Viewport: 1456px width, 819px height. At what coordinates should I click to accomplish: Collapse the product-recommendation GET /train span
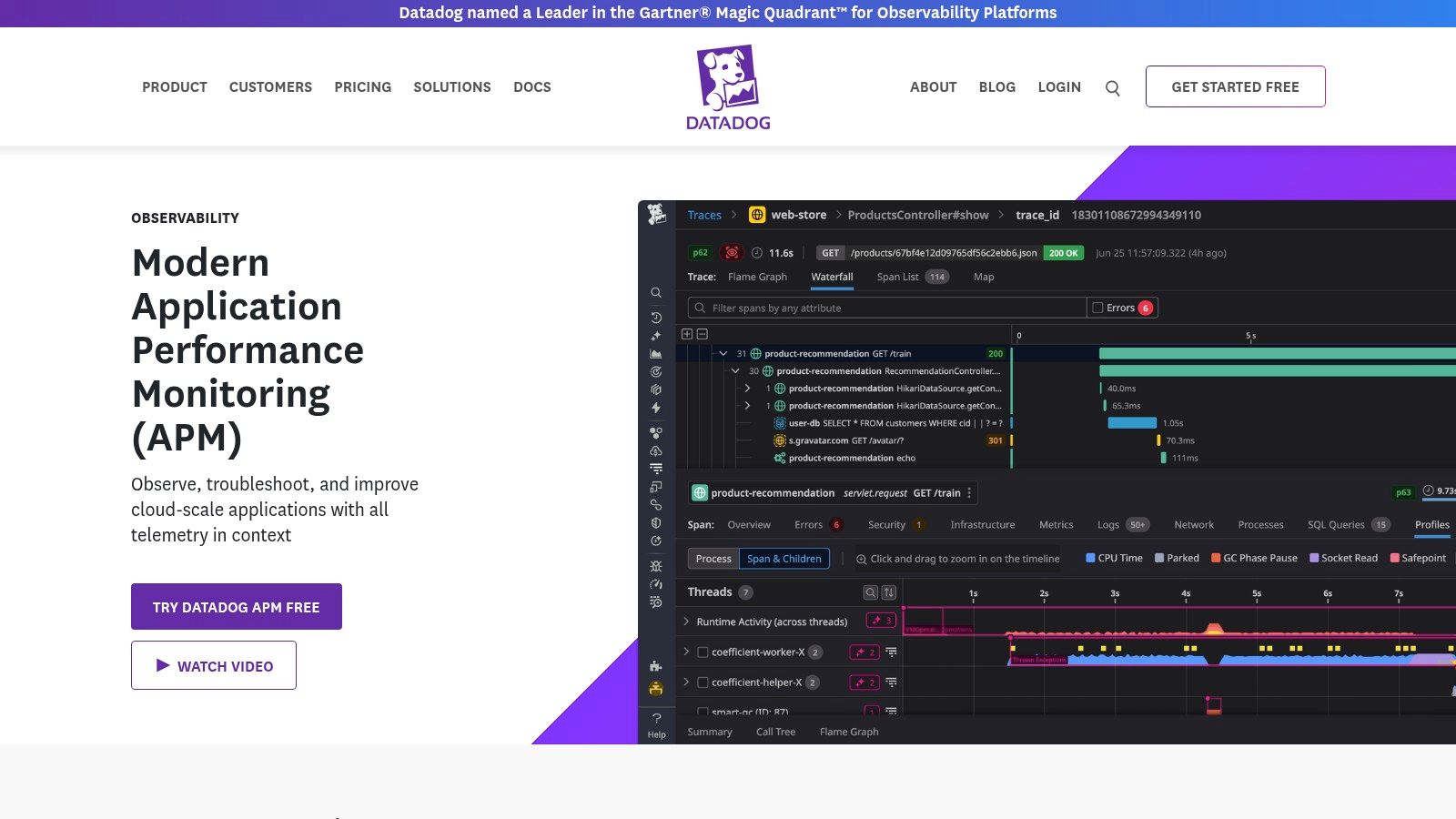(x=723, y=354)
